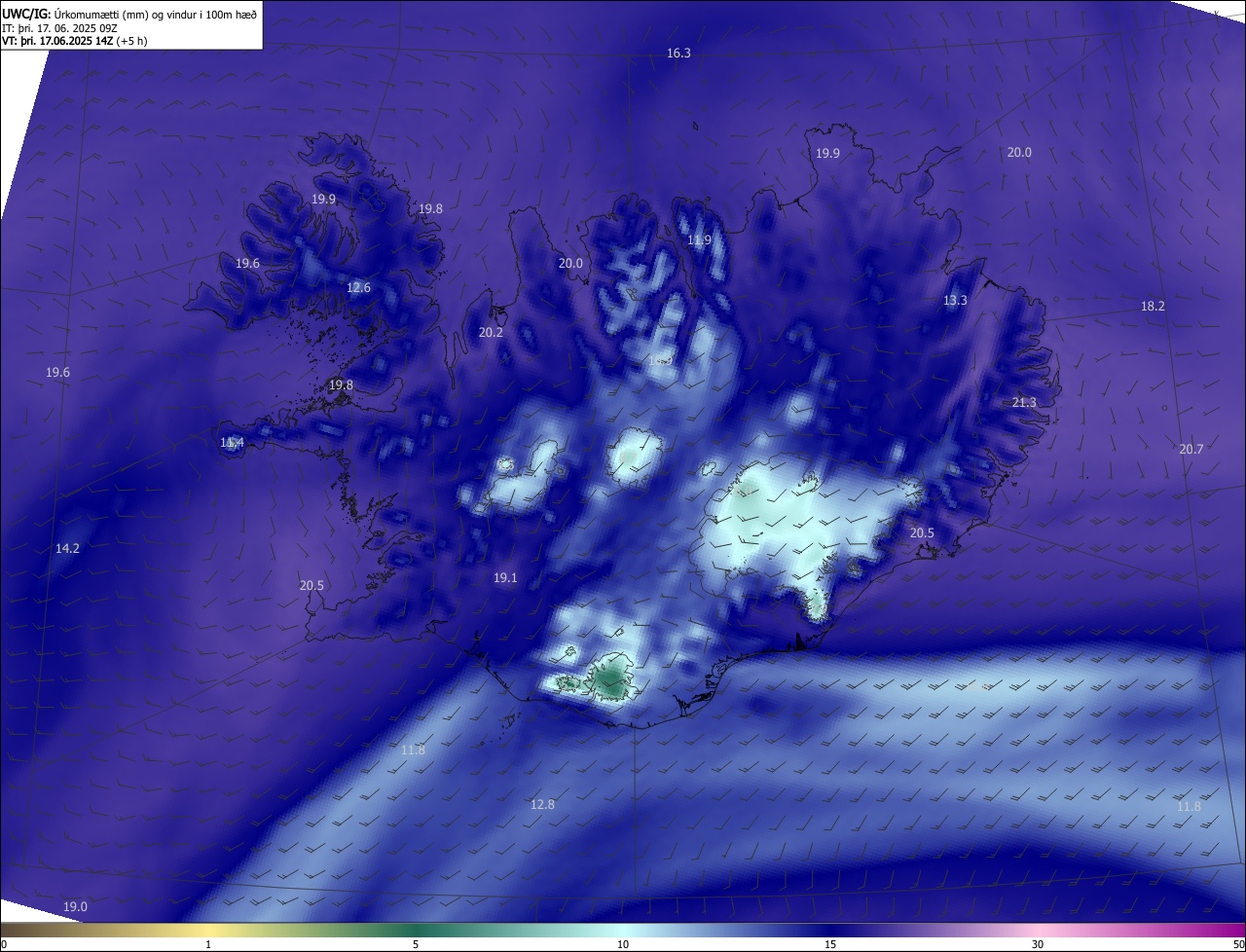Click the 19.9 value on the Westfjords

[323, 200]
